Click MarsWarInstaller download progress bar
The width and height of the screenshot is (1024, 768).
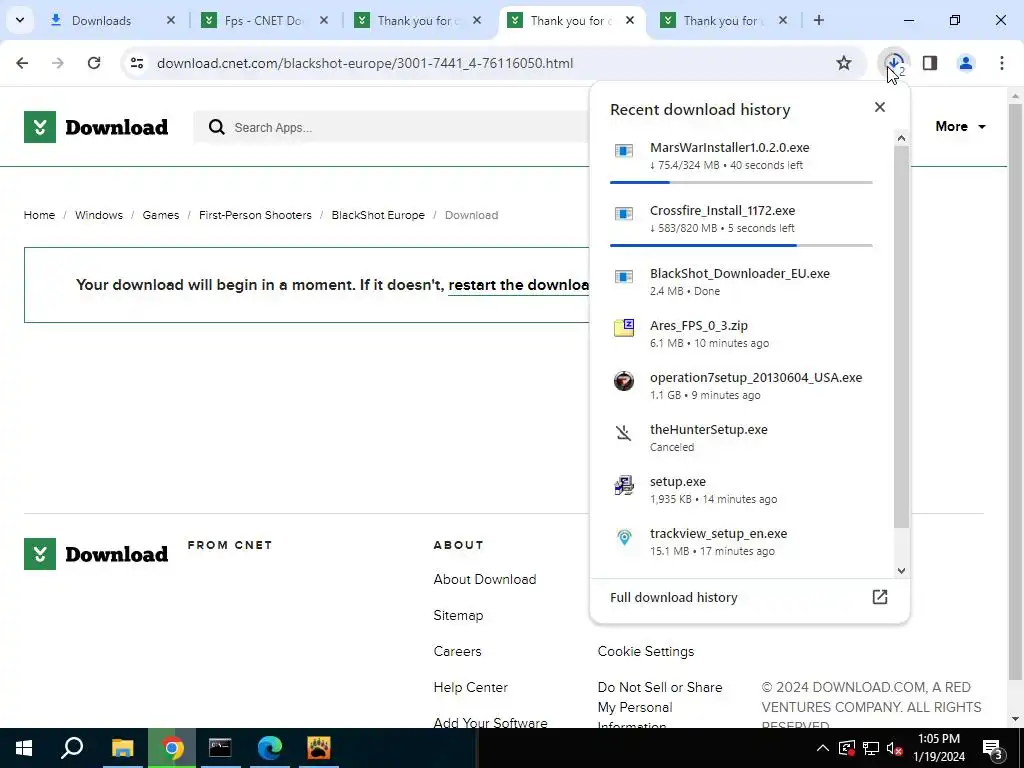[741, 182]
